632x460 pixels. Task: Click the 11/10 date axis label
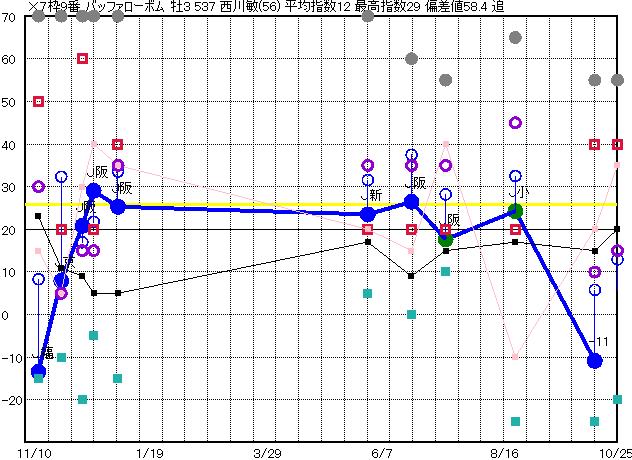(x=38, y=451)
